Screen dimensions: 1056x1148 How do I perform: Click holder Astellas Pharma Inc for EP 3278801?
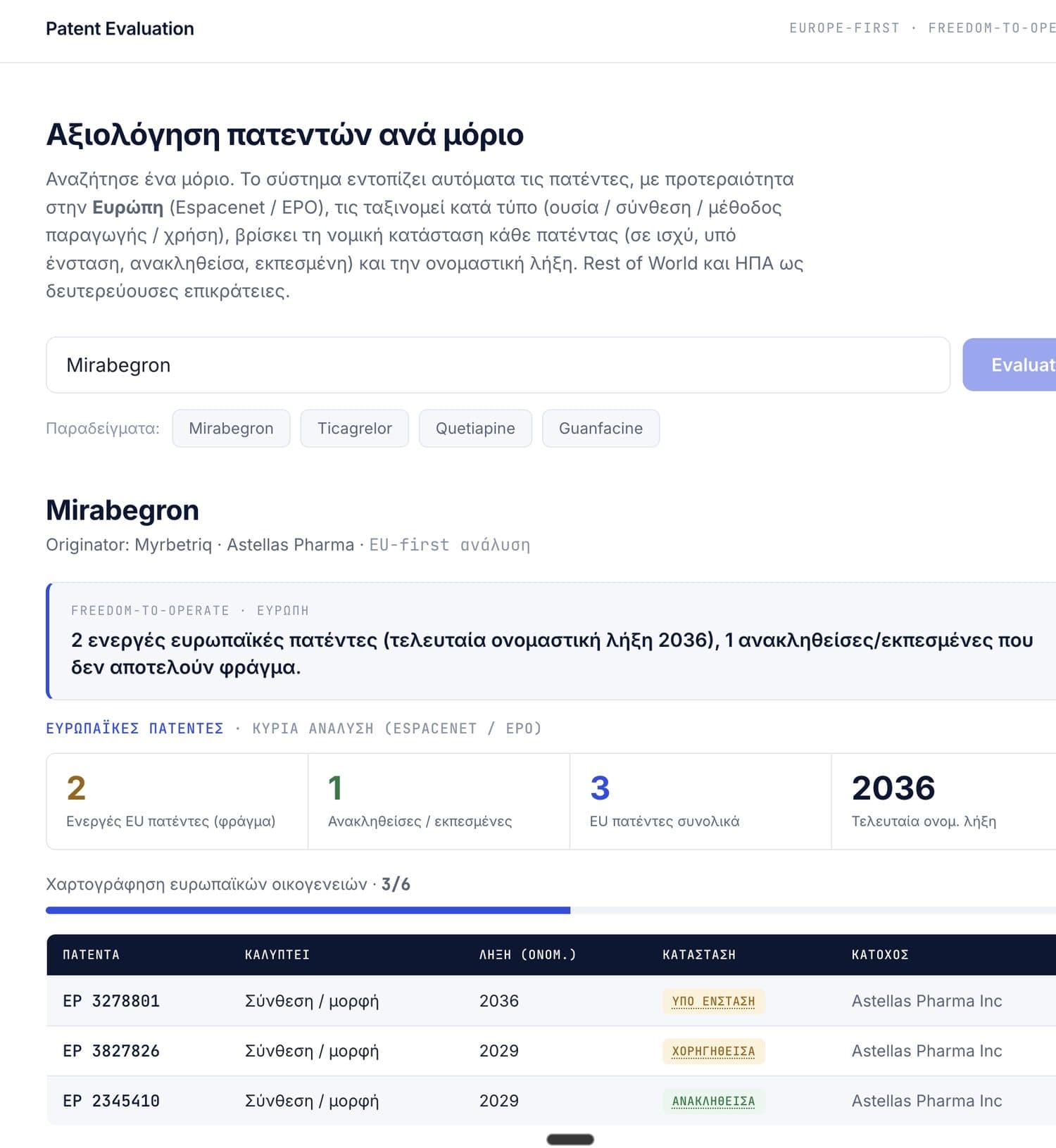click(926, 1001)
